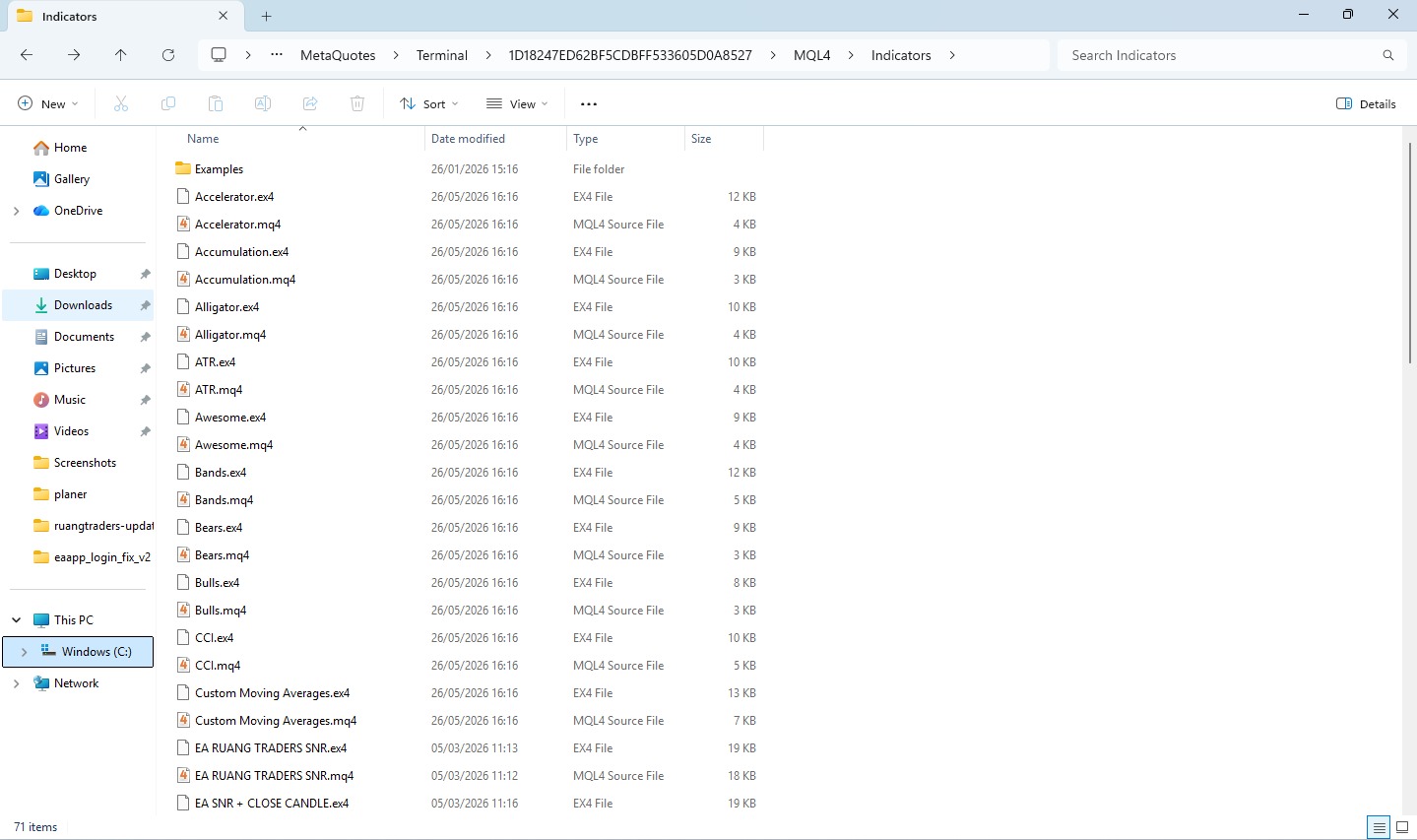Go up one folder level

point(121,55)
